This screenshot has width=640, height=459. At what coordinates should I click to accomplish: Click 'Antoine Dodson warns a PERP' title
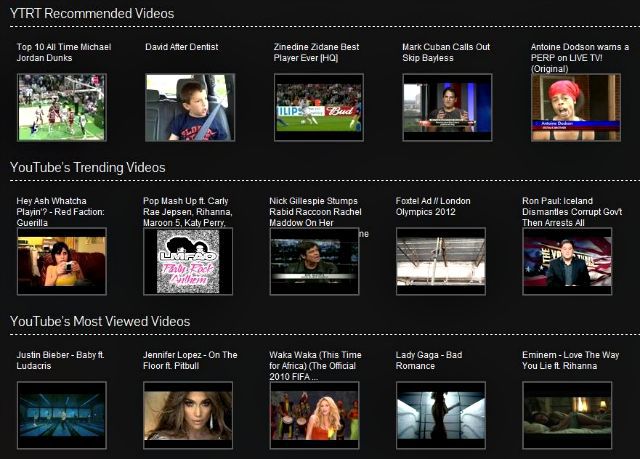580,58
